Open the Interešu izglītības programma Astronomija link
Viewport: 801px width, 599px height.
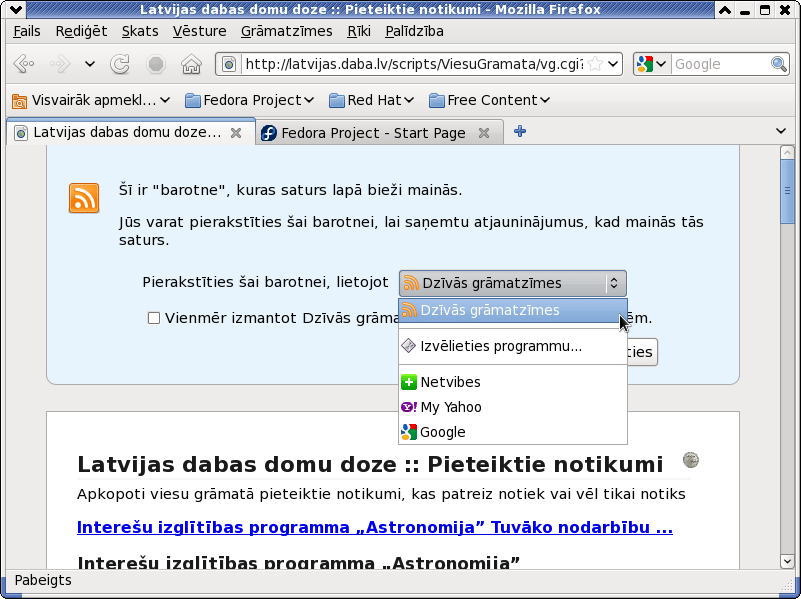(x=374, y=527)
